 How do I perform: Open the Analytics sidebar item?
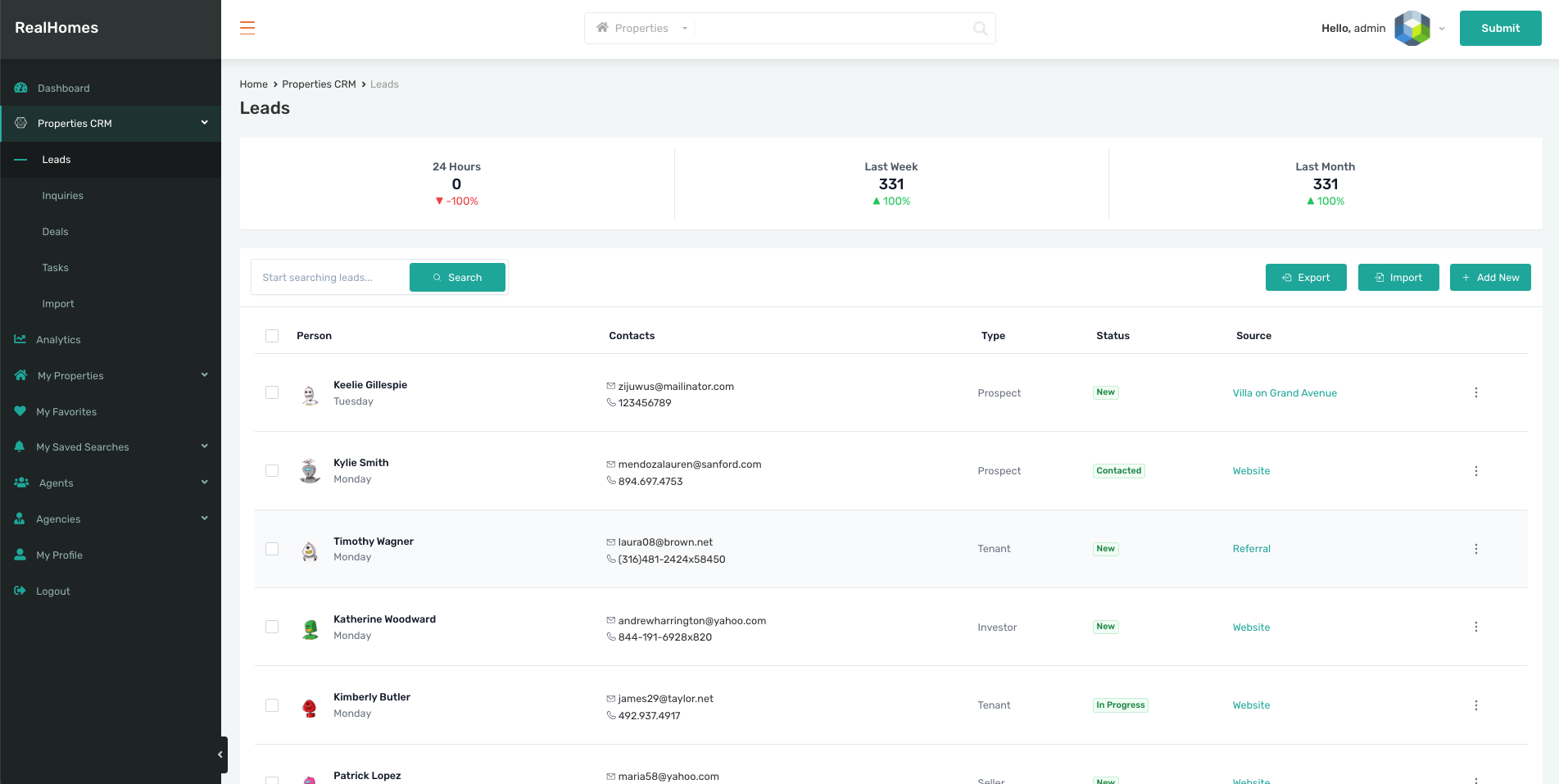pyautogui.click(x=58, y=340)
